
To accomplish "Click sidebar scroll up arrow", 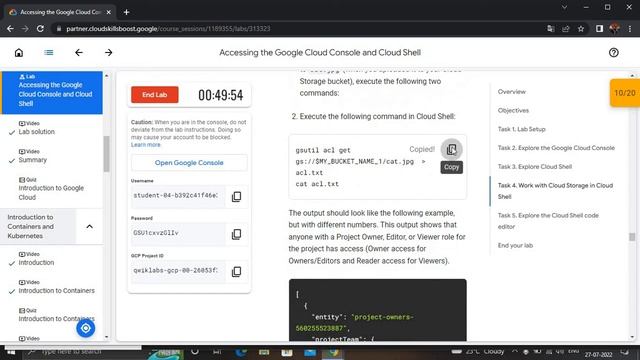I will pos(107,76).
